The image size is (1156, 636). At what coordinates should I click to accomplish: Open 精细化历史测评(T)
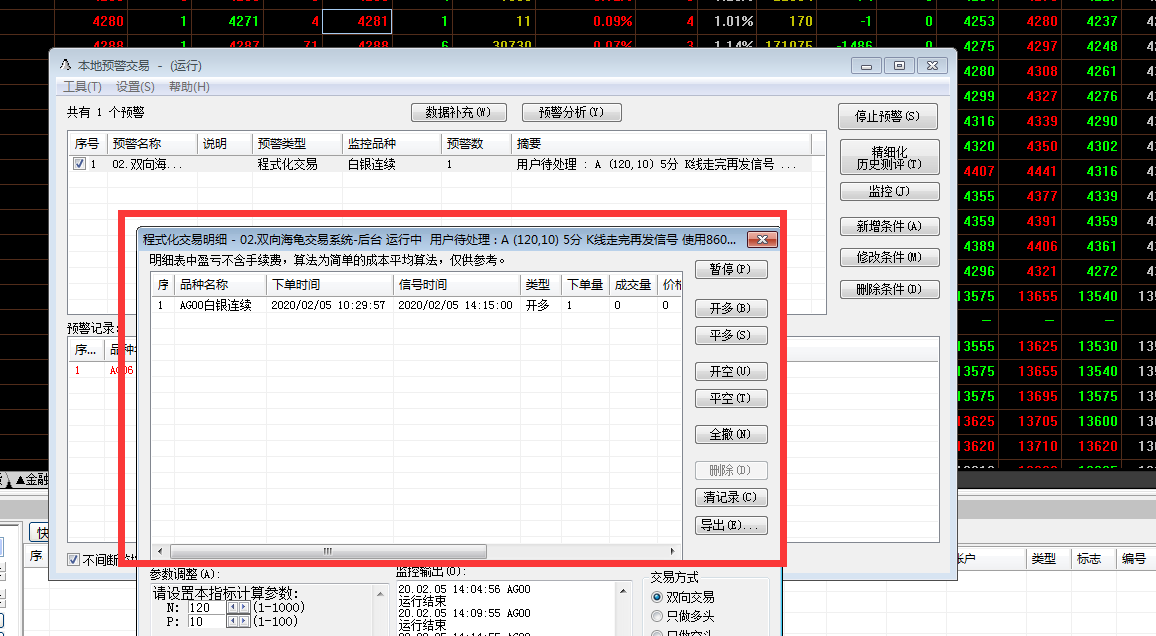pyautogui.click(x=889, y=158)
